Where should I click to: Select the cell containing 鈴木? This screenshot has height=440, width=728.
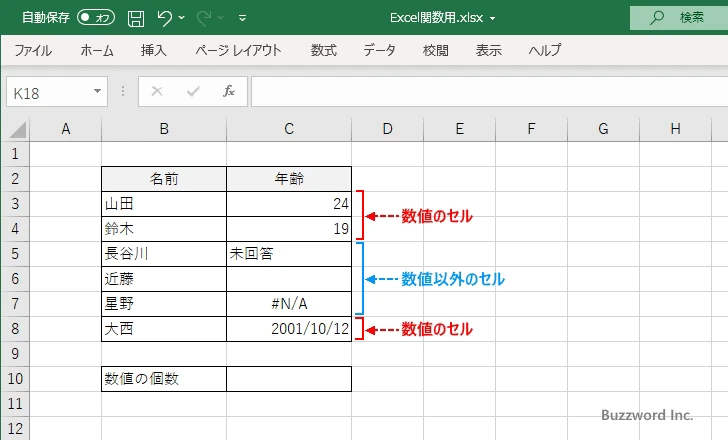point(164,229)
